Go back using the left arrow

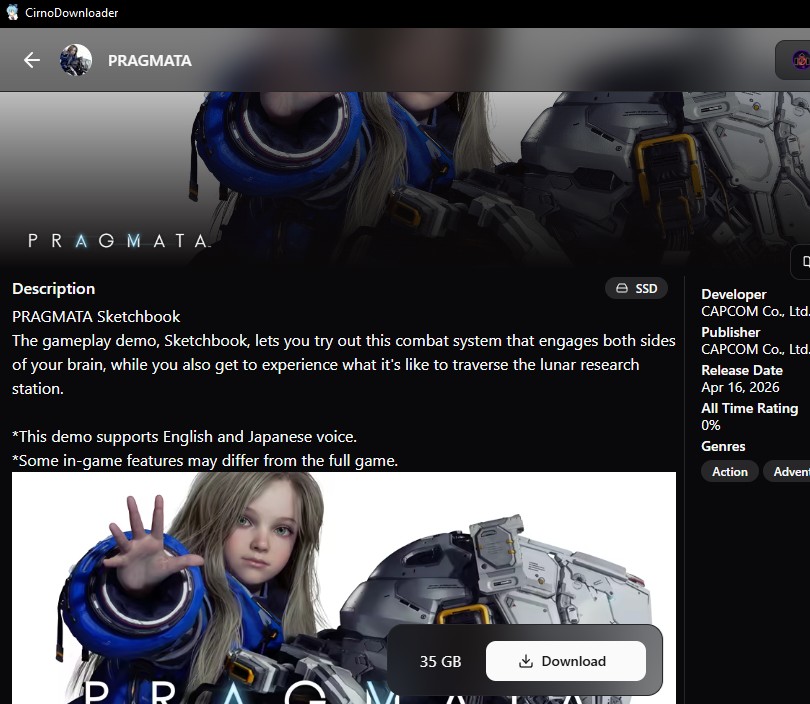tap(32, 60)
